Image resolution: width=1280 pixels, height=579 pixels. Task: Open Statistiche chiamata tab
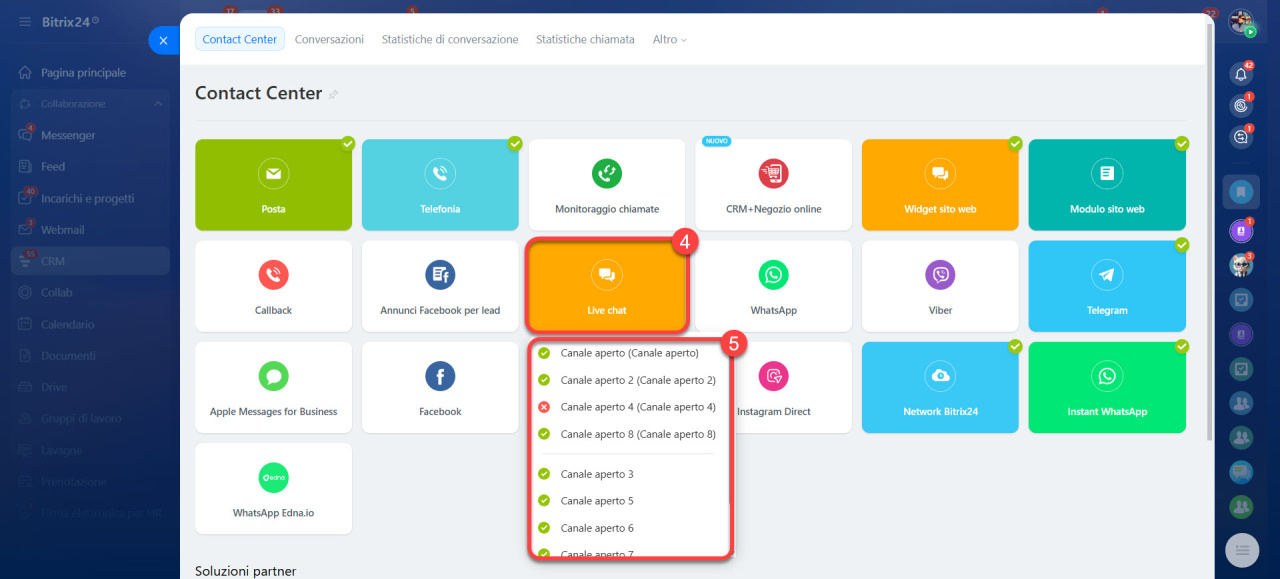click(585, 39)
